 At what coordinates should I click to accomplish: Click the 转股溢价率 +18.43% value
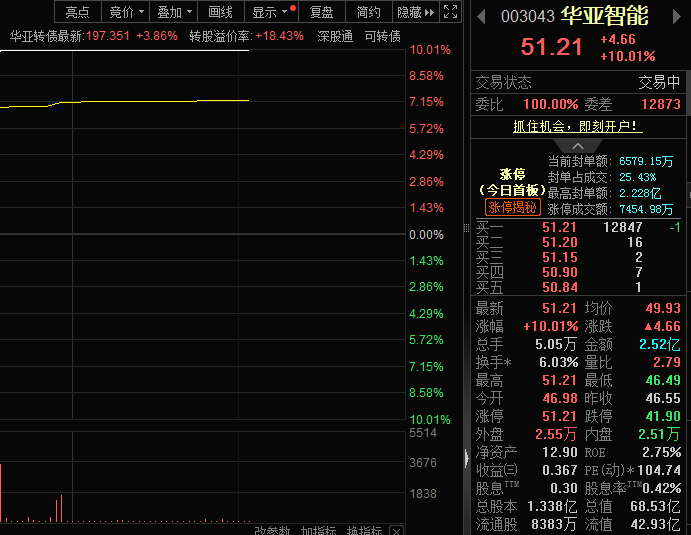(279, 36)
